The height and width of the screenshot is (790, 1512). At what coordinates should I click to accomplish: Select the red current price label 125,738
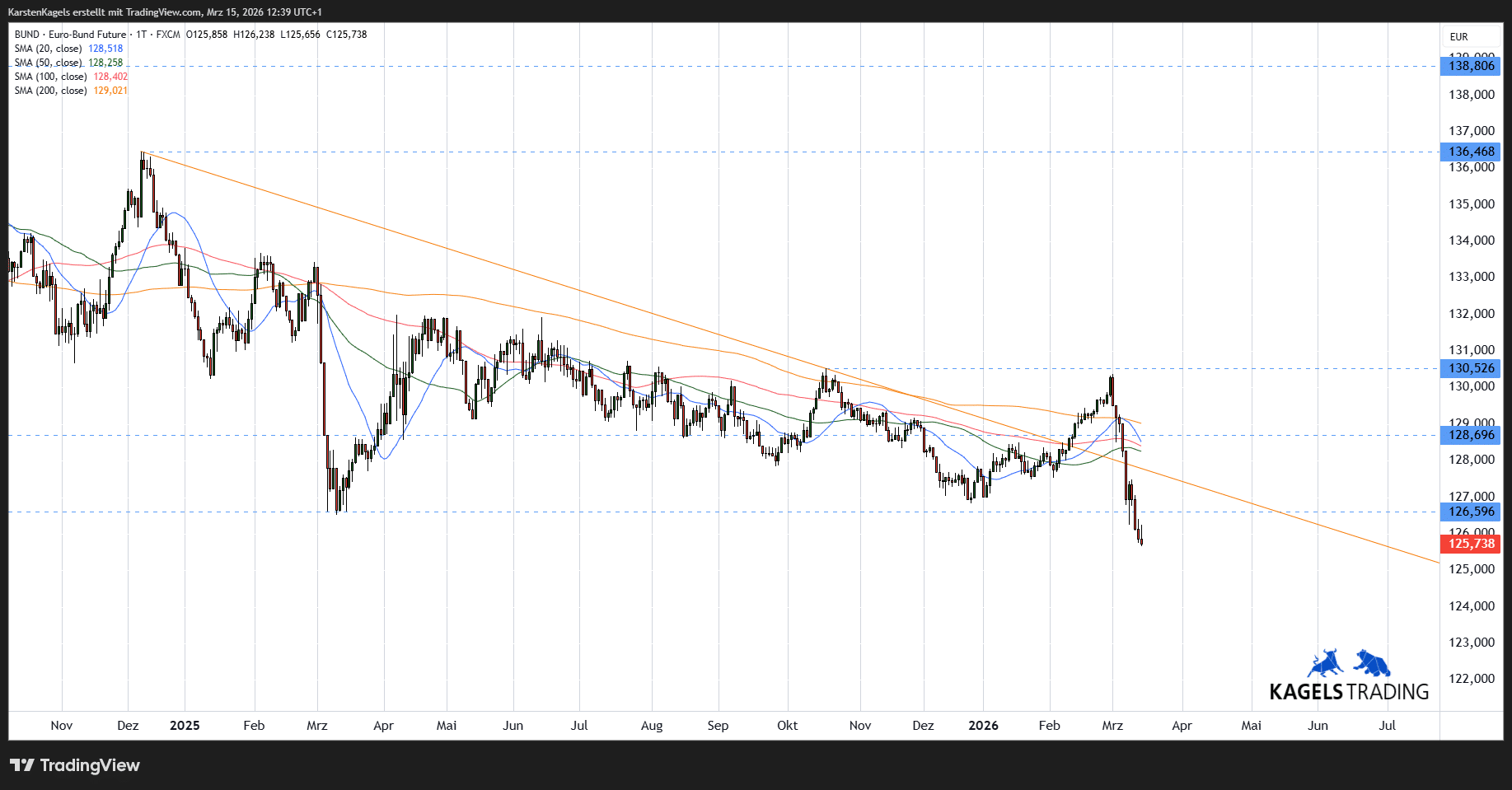pyautogui.click(x=1471, y=544)
